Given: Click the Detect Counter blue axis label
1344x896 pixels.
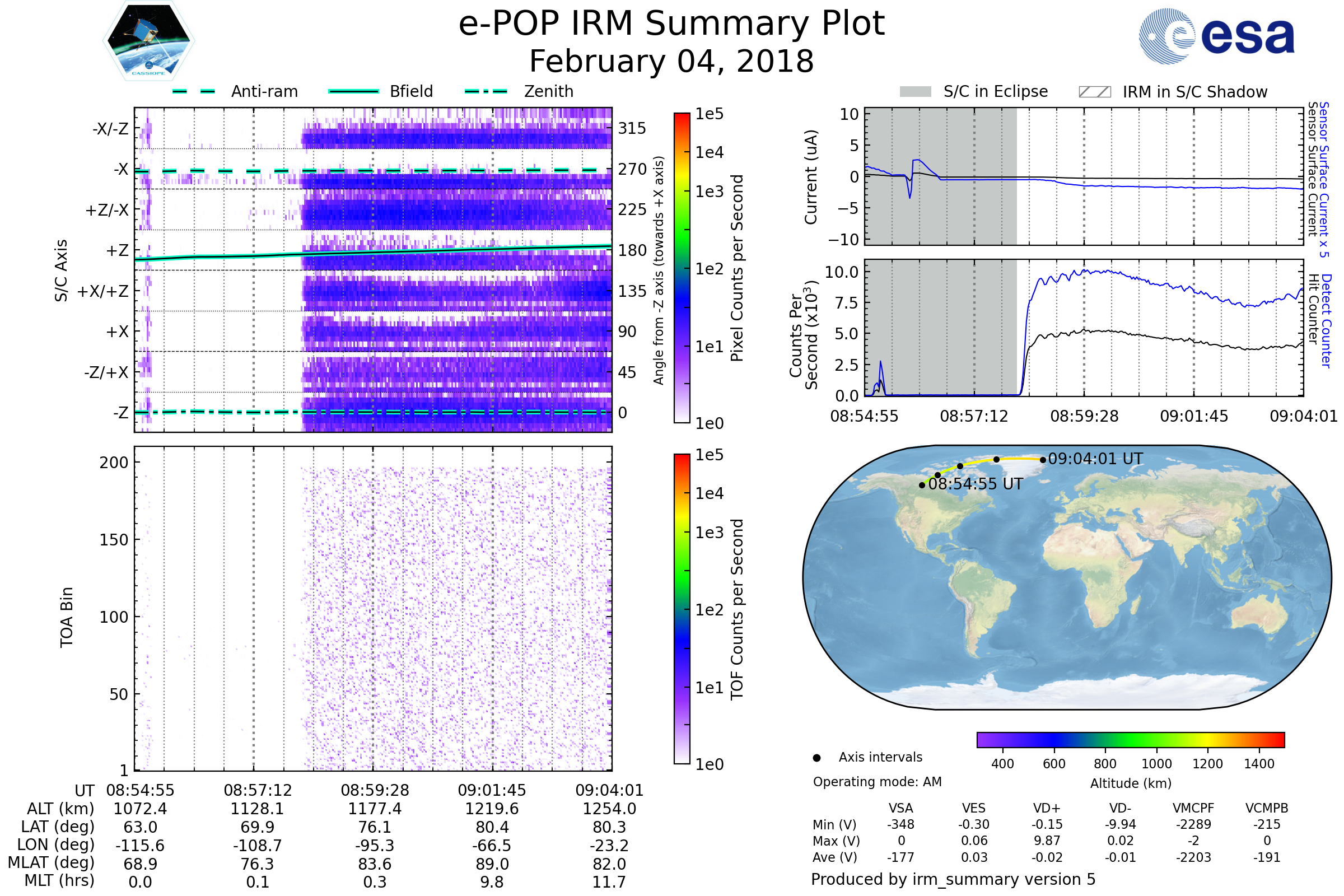Looking at the screenshot, I should pyautogui.click(x=1326, y=320).
